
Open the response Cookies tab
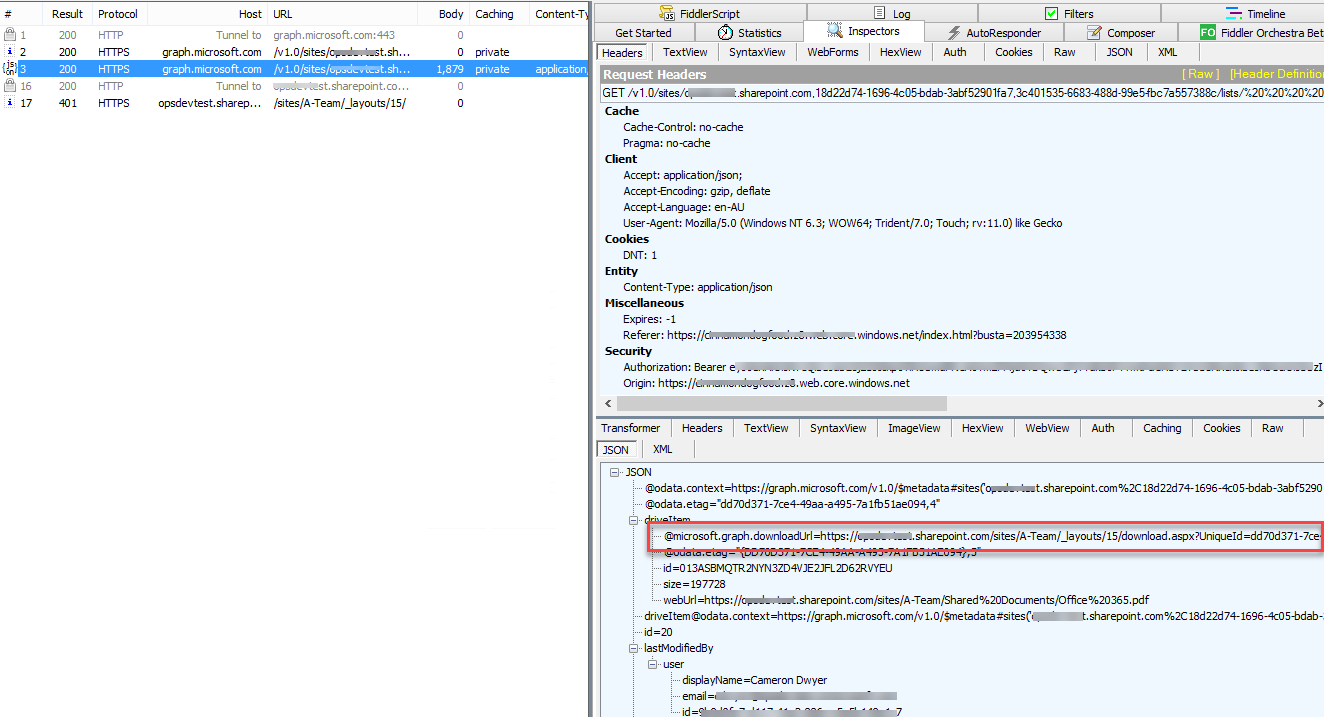click(1221, 428)
